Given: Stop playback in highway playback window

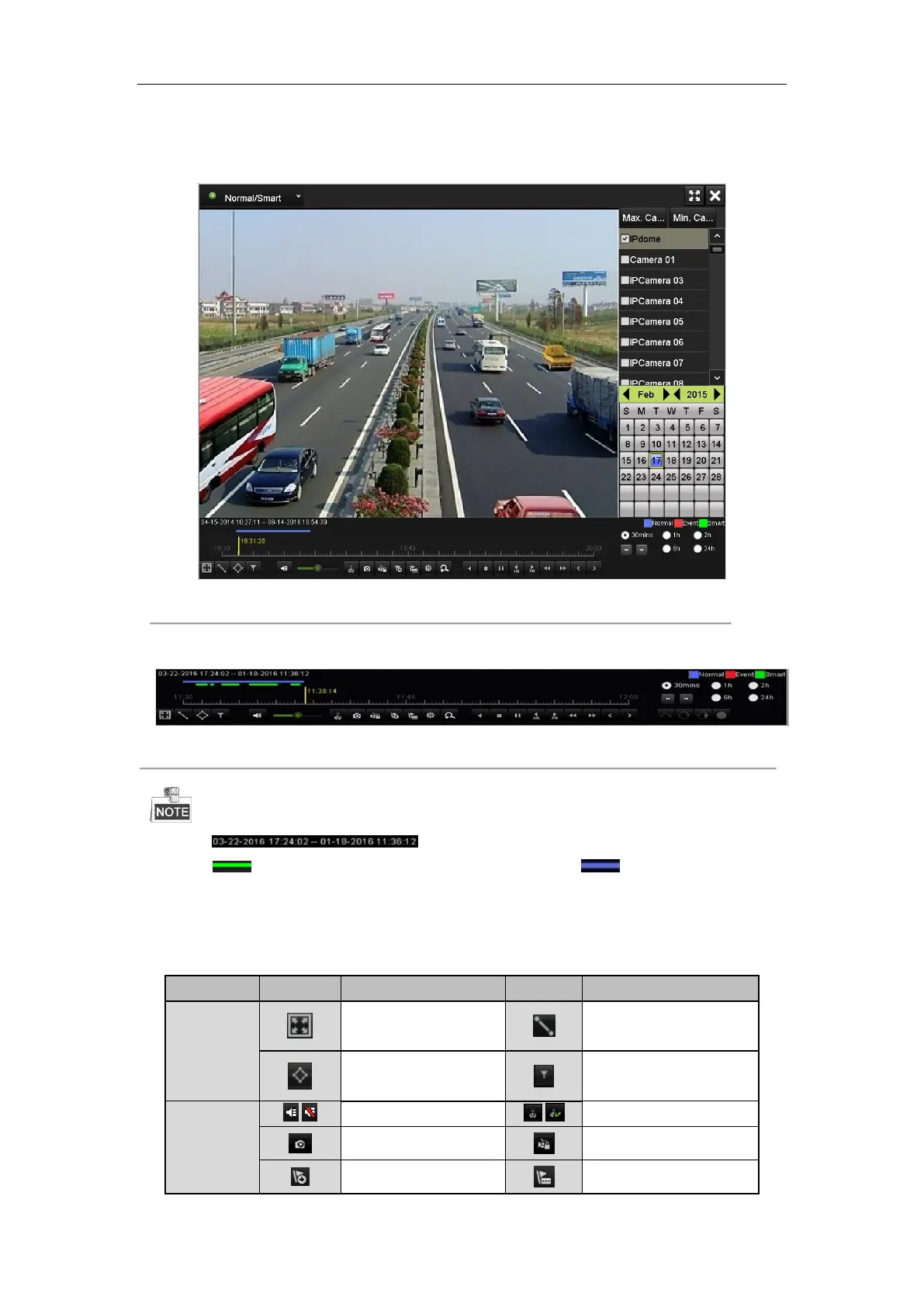Looking at the screenshot, I should point(486,568).
